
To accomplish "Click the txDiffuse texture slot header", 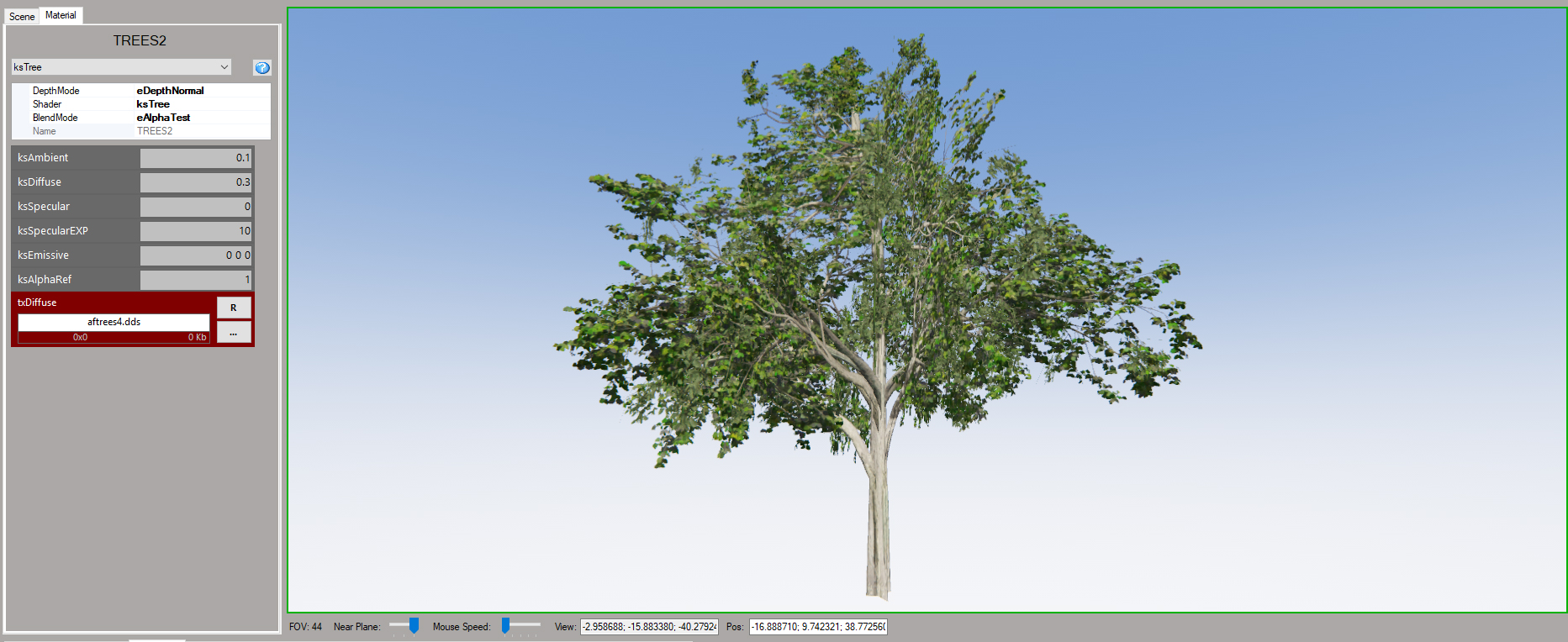I will pyautogui.click(x=37, y=303).
